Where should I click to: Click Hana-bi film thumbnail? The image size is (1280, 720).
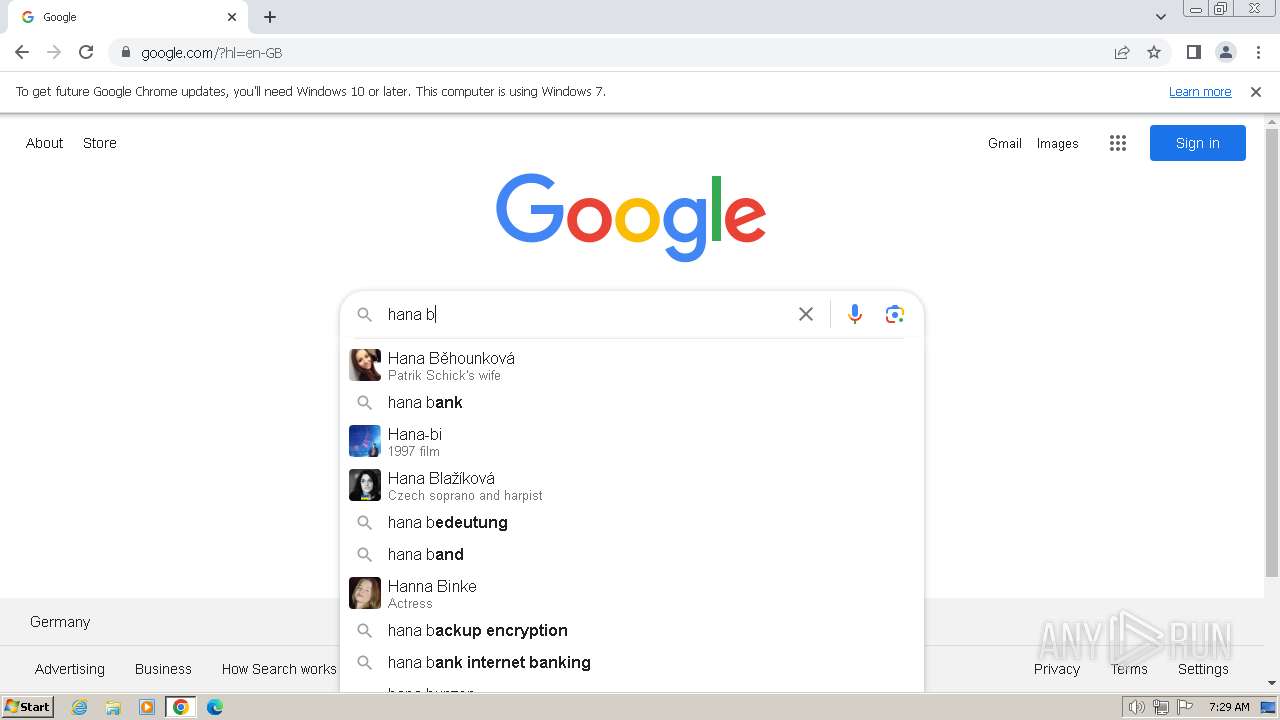click(365, 441)
